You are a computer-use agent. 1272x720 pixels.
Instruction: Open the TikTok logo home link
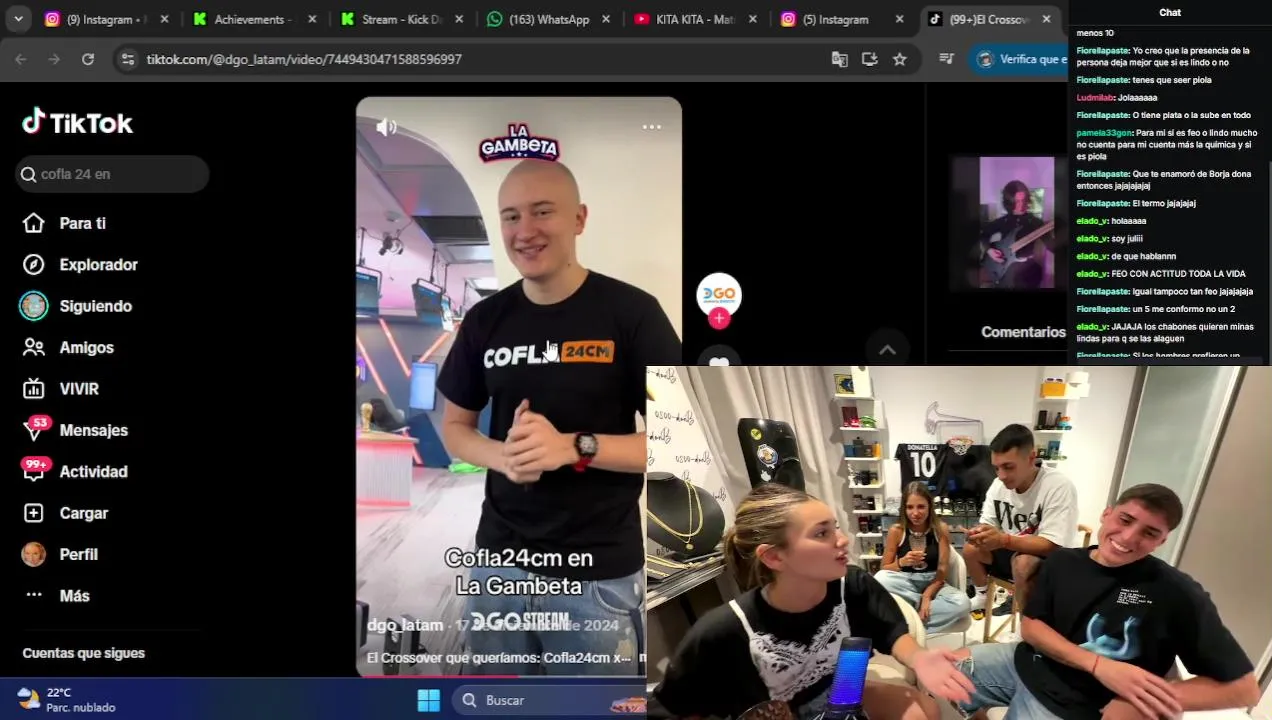click(78, 123)
